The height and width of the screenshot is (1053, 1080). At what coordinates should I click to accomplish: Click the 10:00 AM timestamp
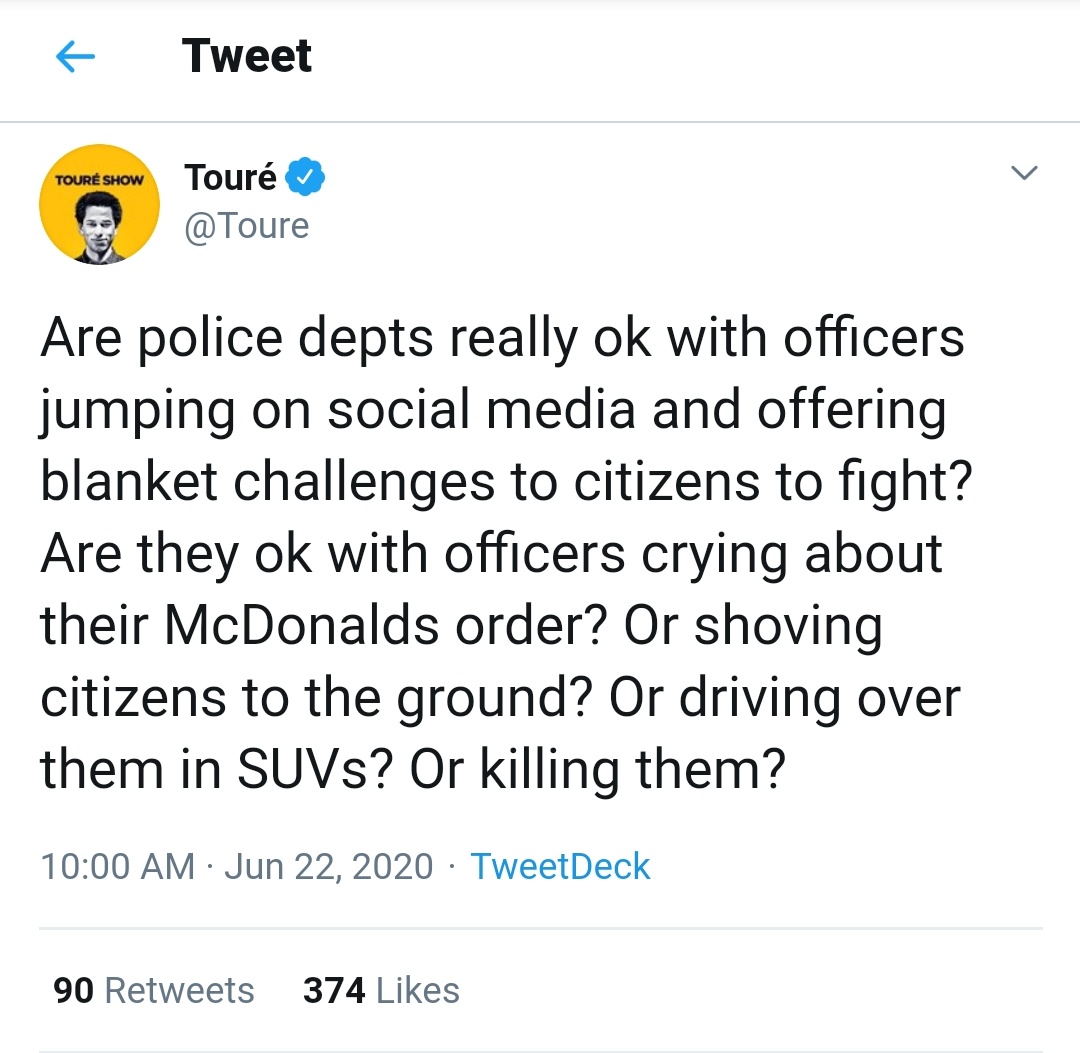[x=118, y=866]
